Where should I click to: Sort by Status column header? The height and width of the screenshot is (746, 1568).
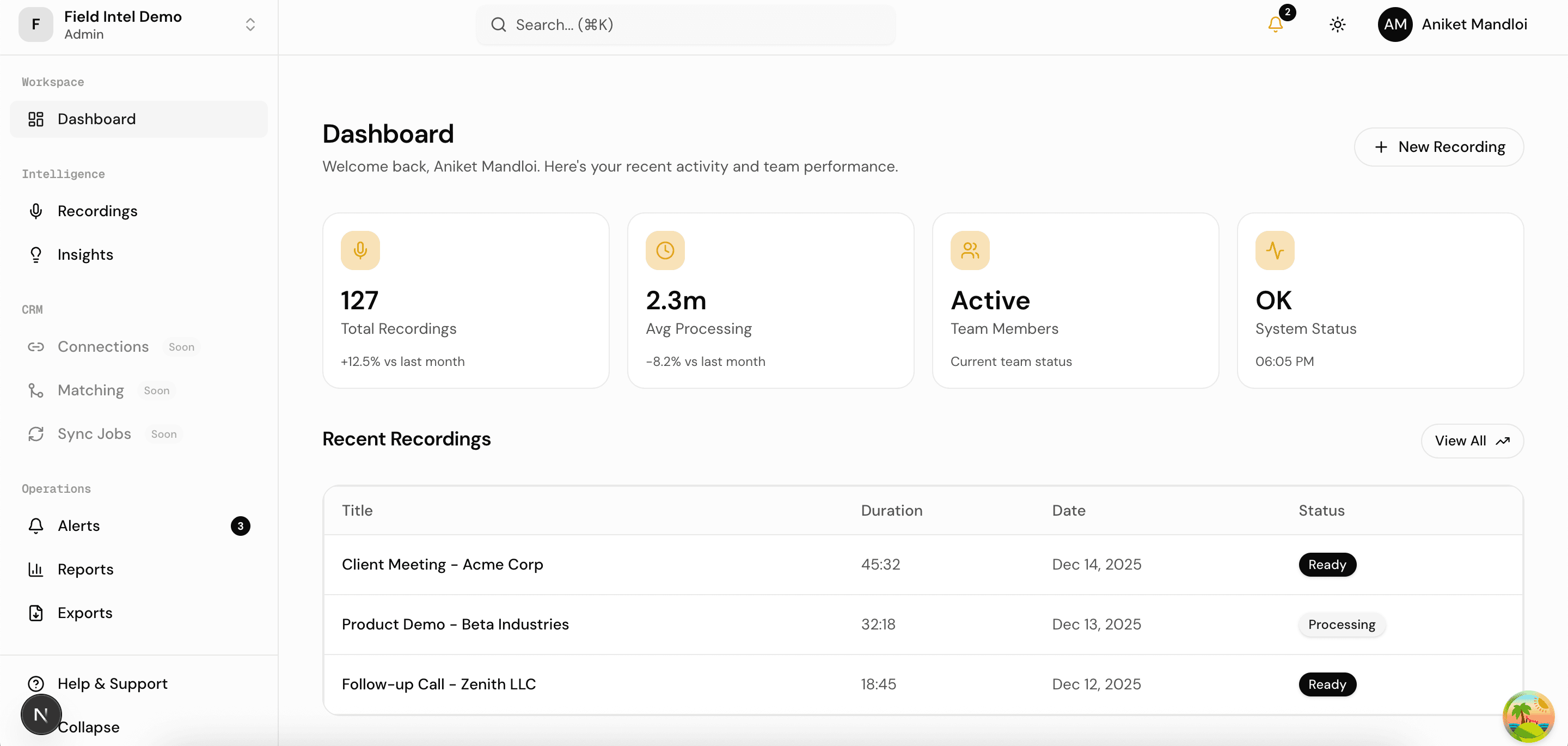coord(1321,510)
